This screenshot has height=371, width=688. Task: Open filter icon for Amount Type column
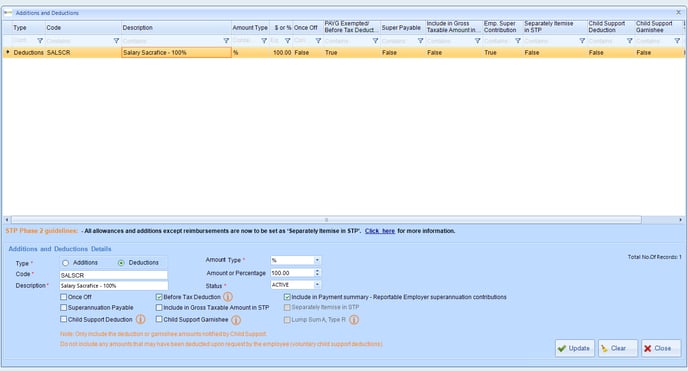[x=264, y=41]
